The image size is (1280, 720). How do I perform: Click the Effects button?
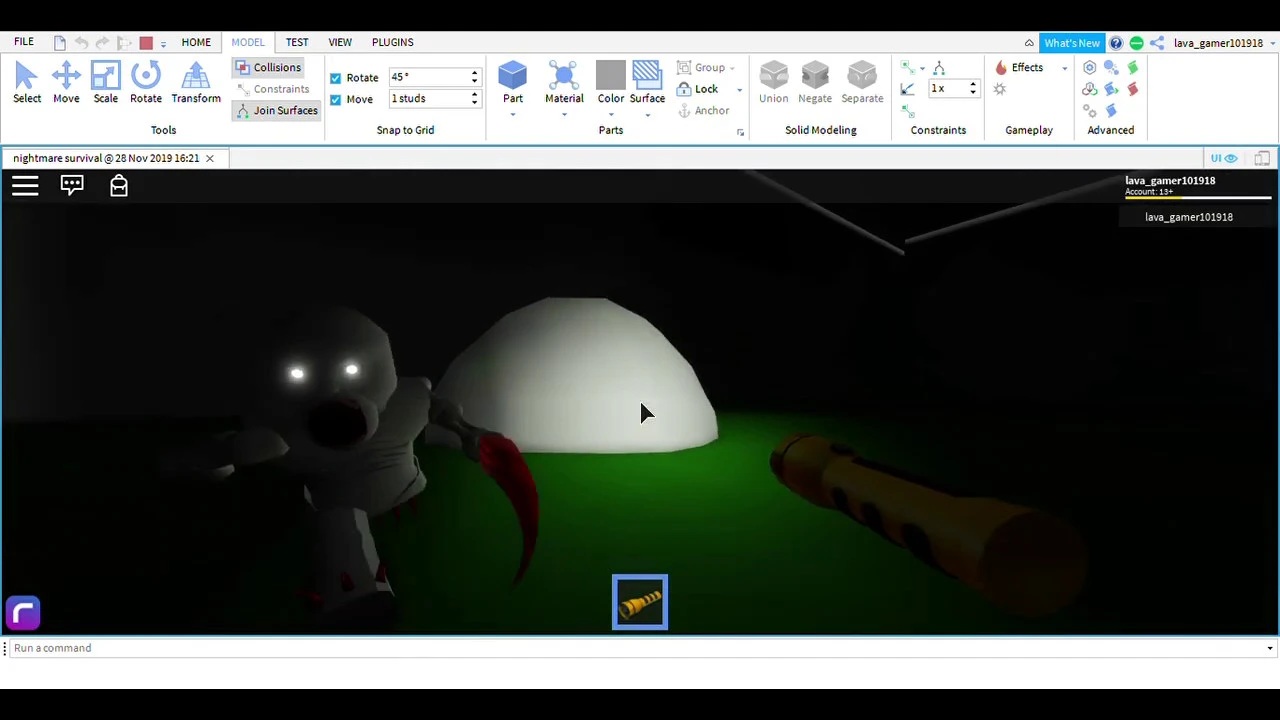(1020, 67)
